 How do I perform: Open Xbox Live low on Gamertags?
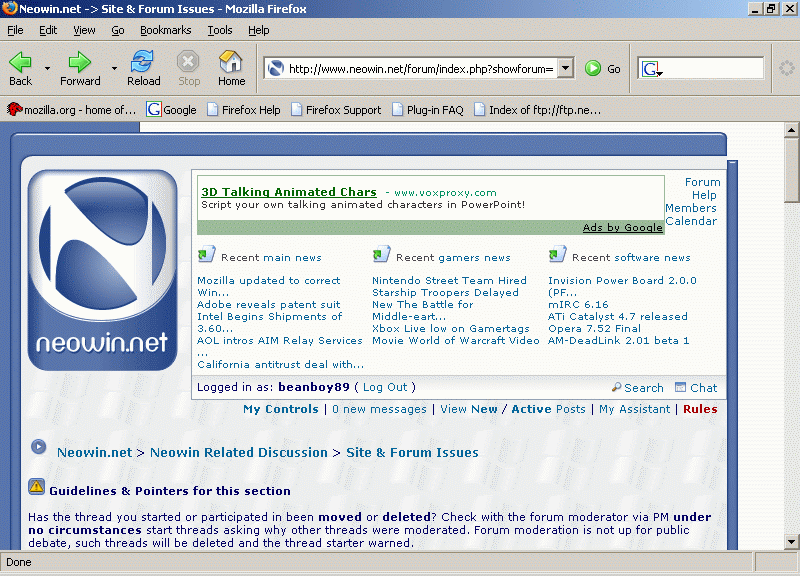(451, 329)
